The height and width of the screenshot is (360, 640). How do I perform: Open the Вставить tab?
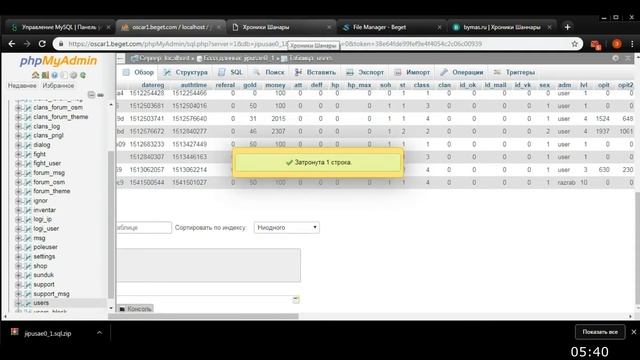[316, 72]
